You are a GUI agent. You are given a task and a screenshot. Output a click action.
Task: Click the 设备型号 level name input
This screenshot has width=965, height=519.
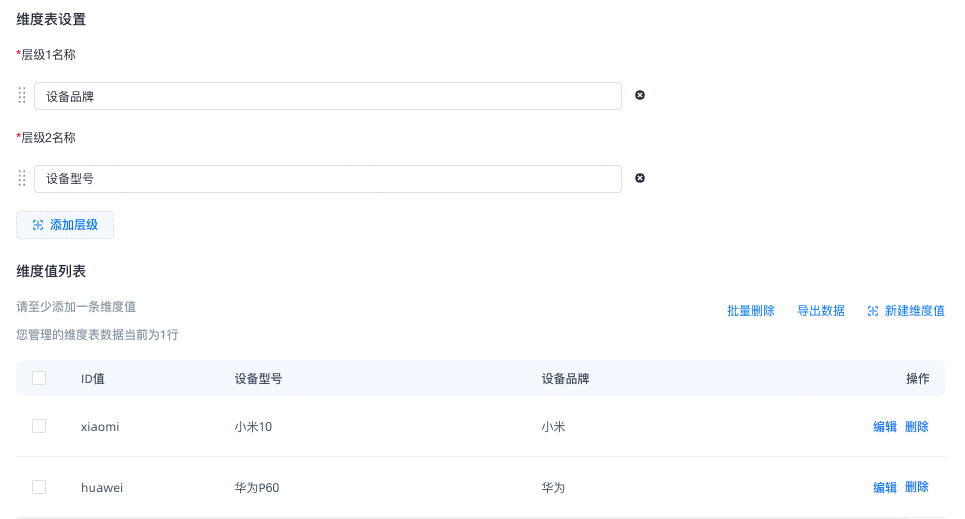coord(327,179)
